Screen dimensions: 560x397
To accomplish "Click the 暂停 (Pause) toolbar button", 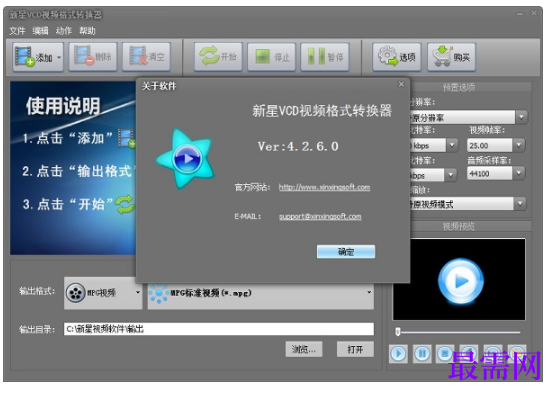I will [x=325, y=57].
